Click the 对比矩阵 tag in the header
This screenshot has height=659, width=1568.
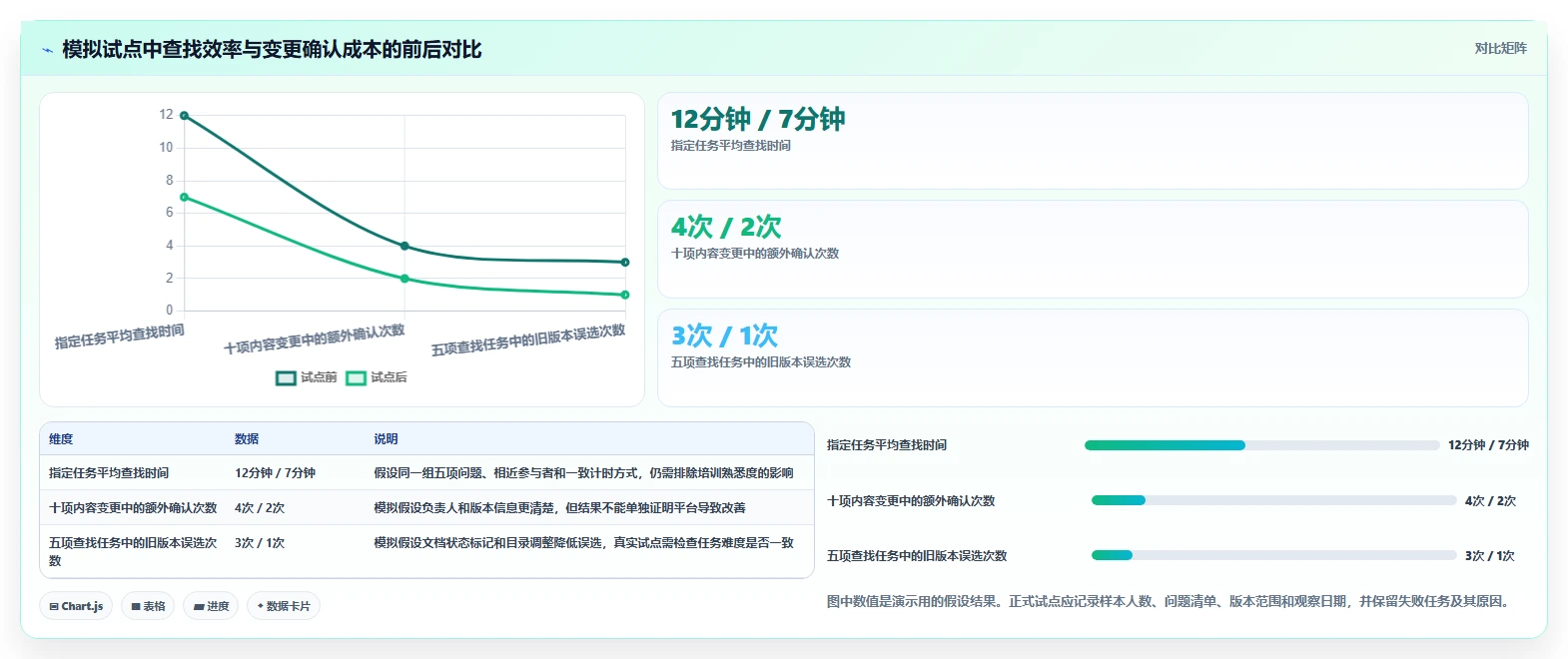tap(1500, 49)
